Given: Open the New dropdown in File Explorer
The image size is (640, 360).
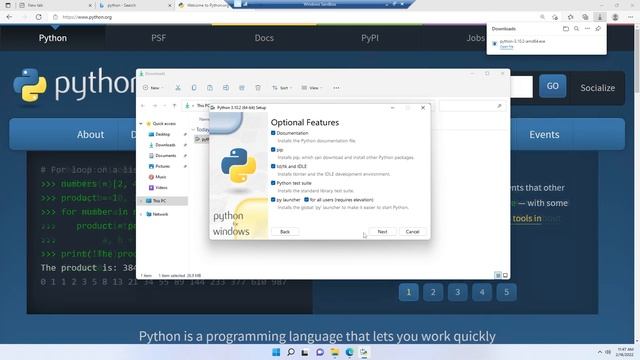Looking at the screenshot, I should tap(153, 88).
